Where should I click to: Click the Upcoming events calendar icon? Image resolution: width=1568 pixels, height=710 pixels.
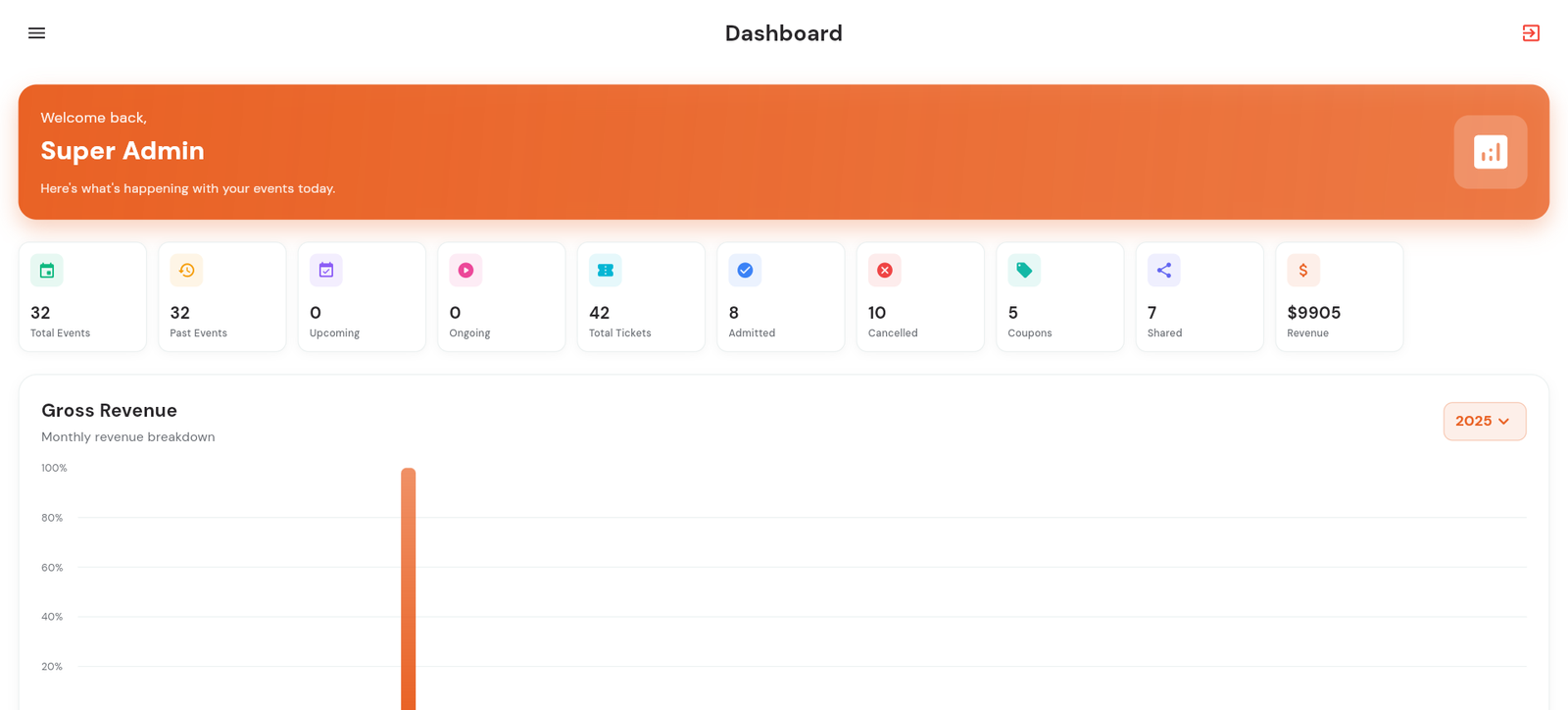[x=326, y=271]
